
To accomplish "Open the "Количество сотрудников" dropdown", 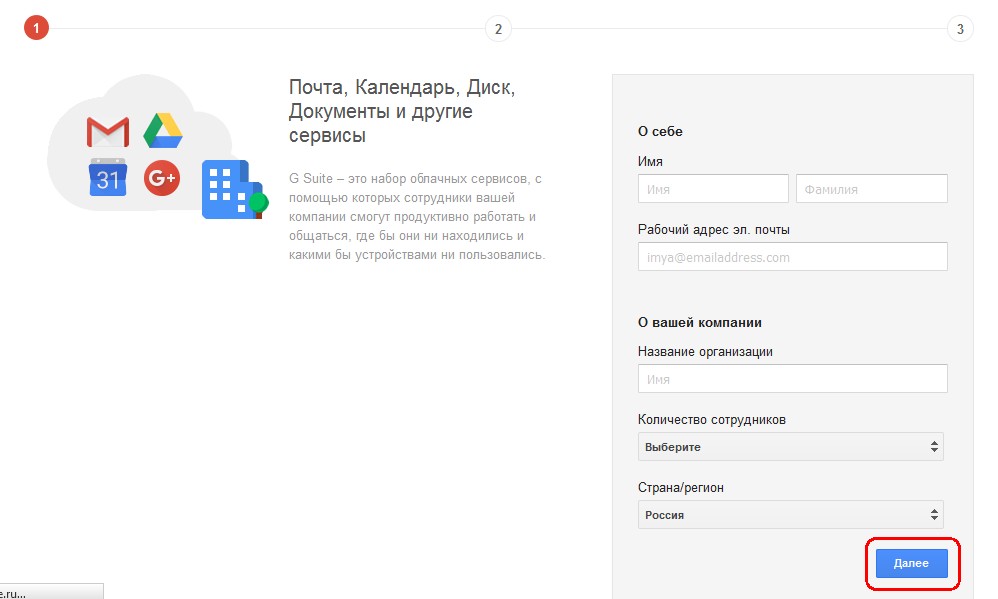I will point(791,447).
